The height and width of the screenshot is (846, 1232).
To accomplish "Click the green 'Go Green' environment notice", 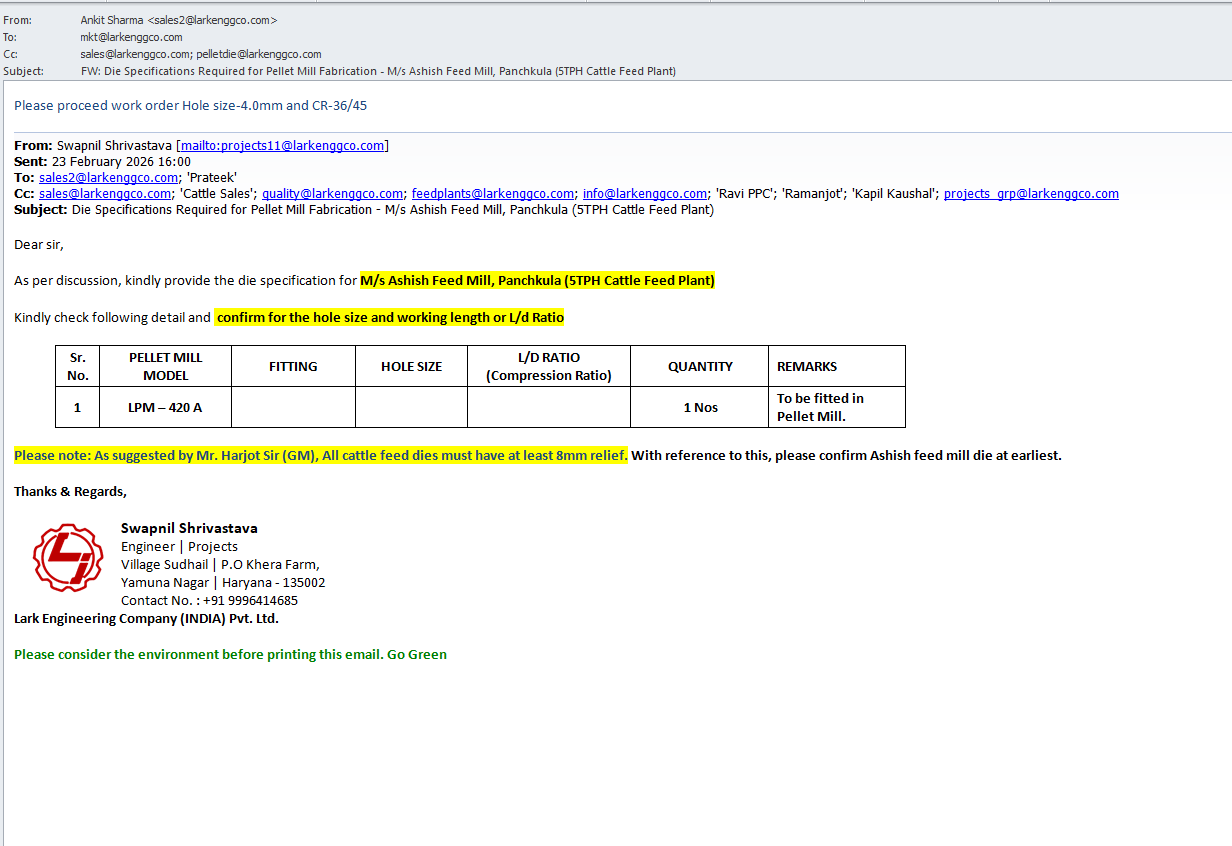I will click(230, 655).
